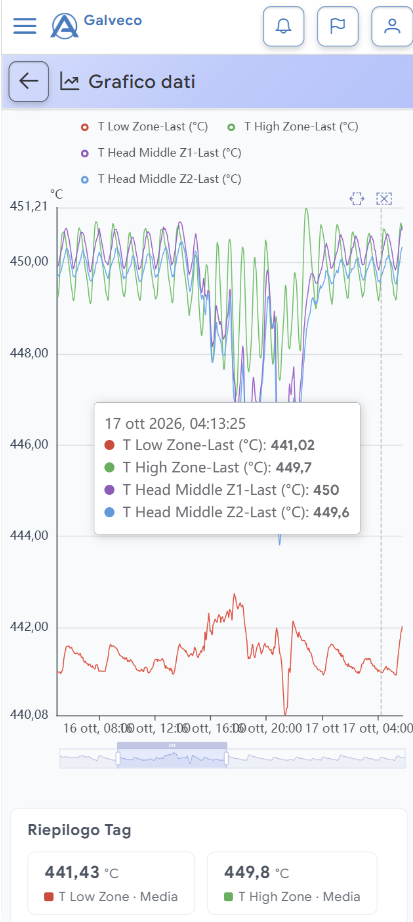
Task: Click the 441,43 °C T Low Zone summary card
Action: point(111,884)
